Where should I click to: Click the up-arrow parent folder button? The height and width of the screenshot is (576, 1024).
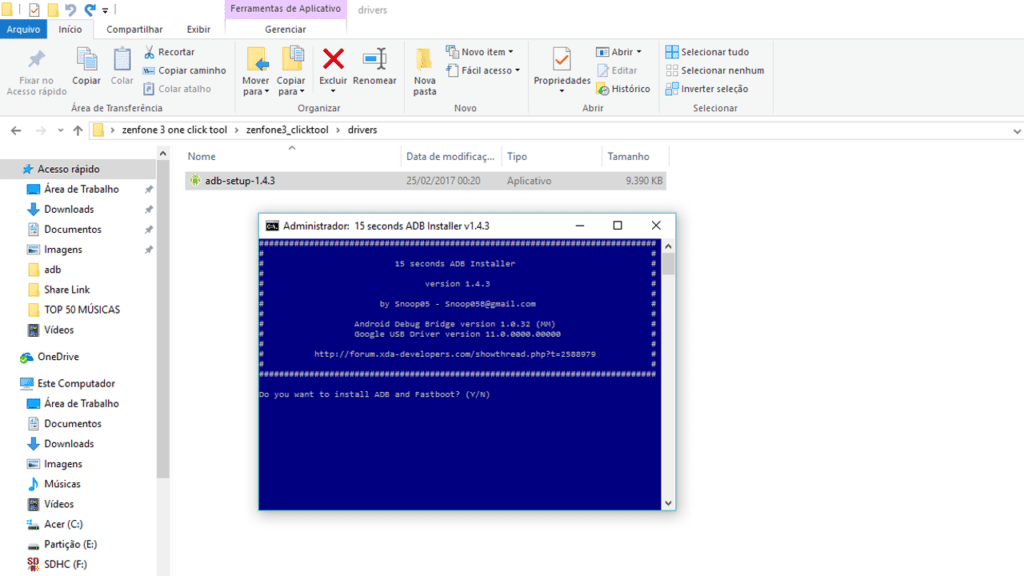tap(77, 130)
